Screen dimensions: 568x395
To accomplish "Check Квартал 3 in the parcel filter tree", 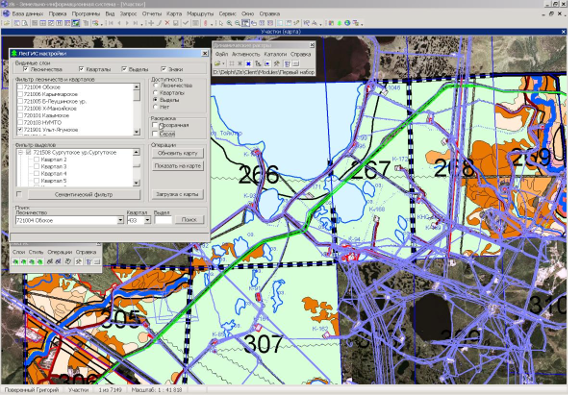I will [x=37, y=166].
